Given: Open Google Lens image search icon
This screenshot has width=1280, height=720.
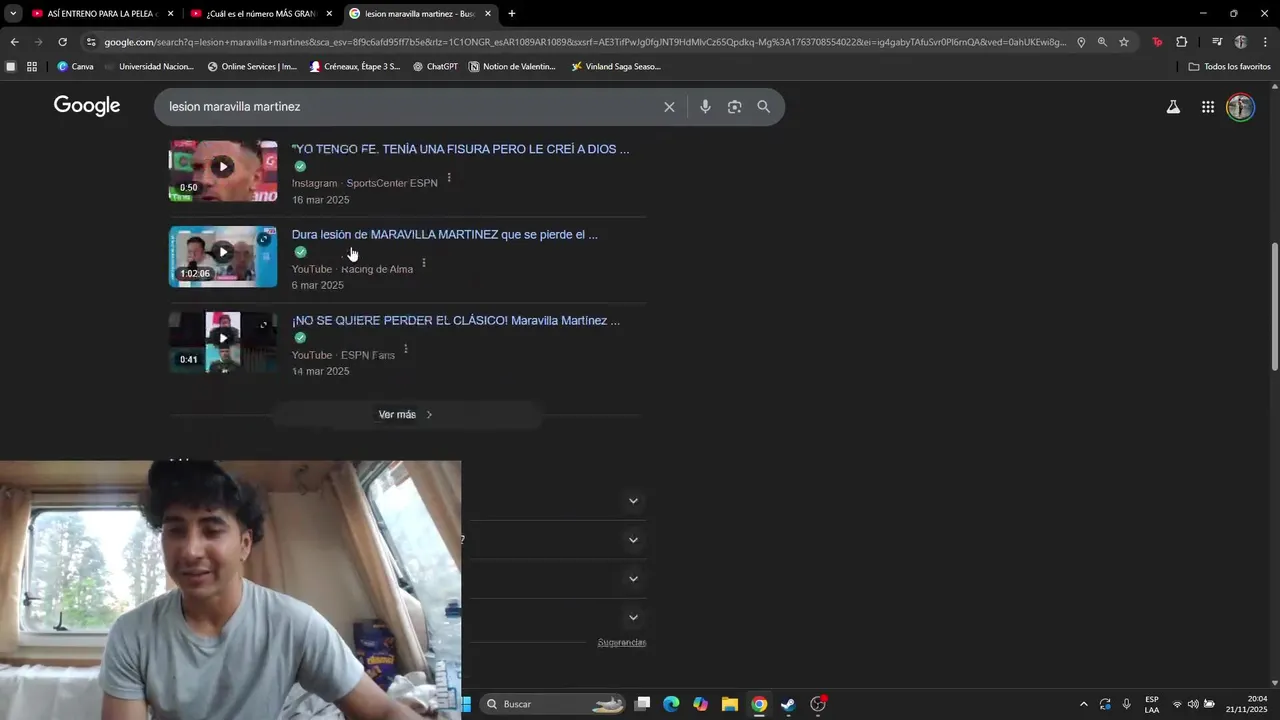Looking at the screenshot, I should (x=734, y=107).
